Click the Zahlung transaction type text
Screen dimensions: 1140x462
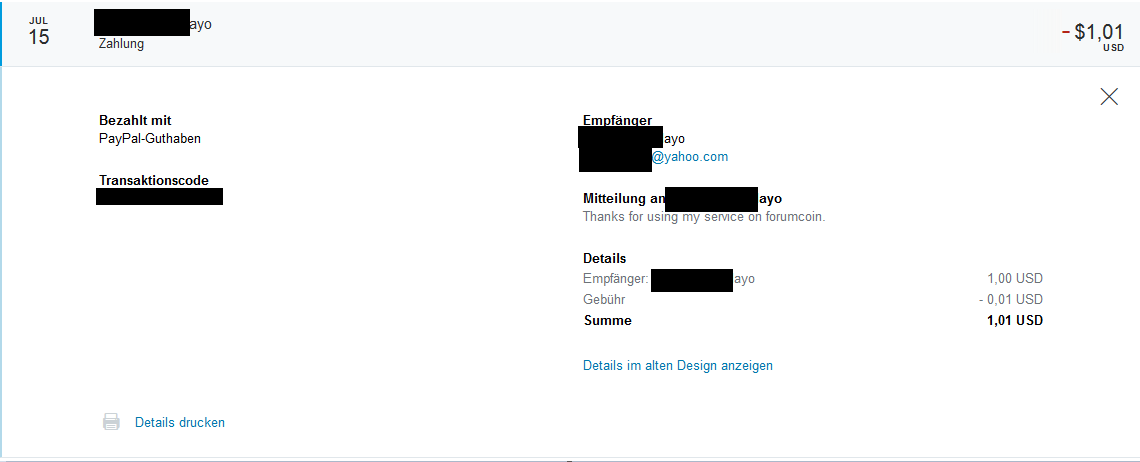[x=121, y=44]
